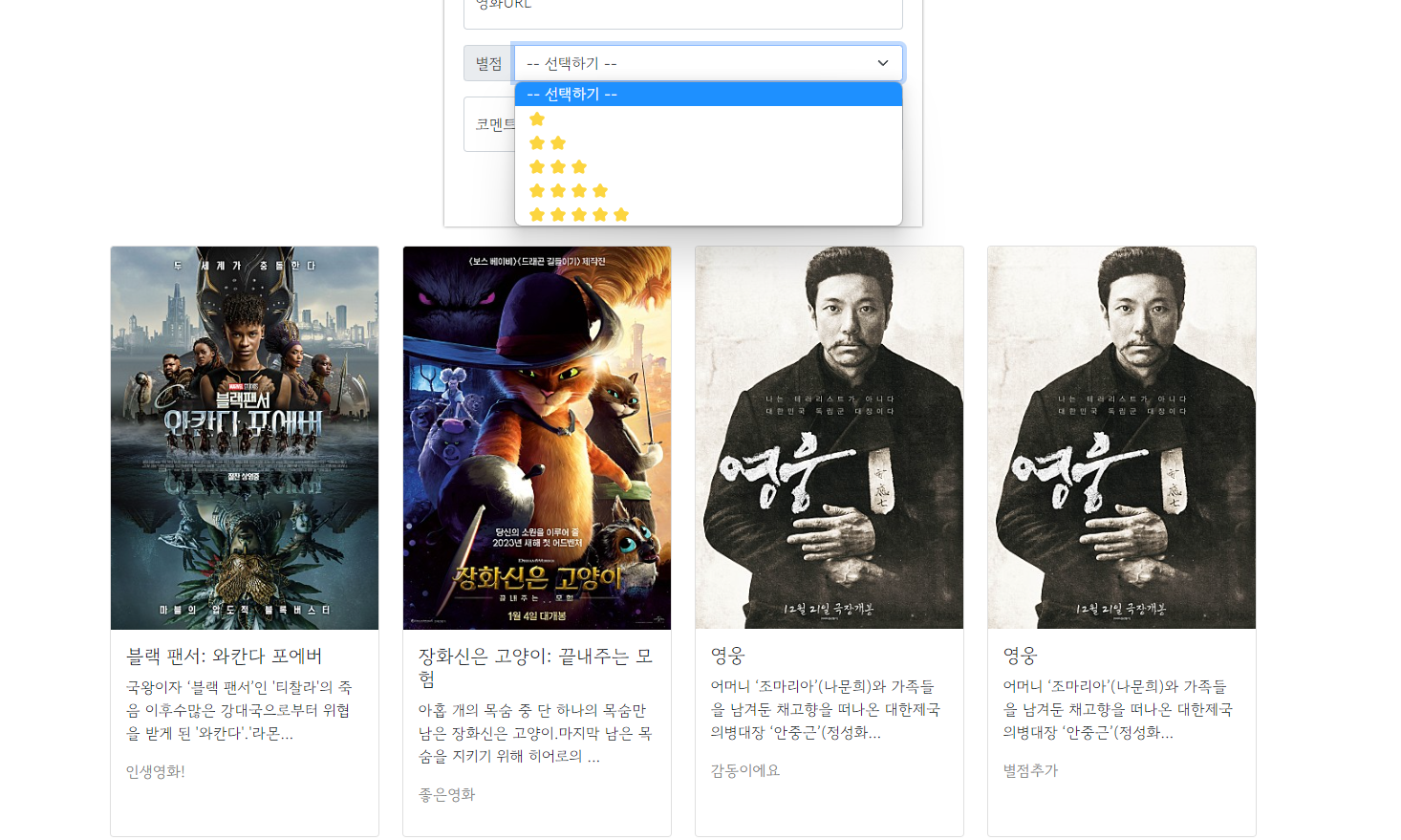
Task: Click the 별점 label
Action: [x=488, y=63]
